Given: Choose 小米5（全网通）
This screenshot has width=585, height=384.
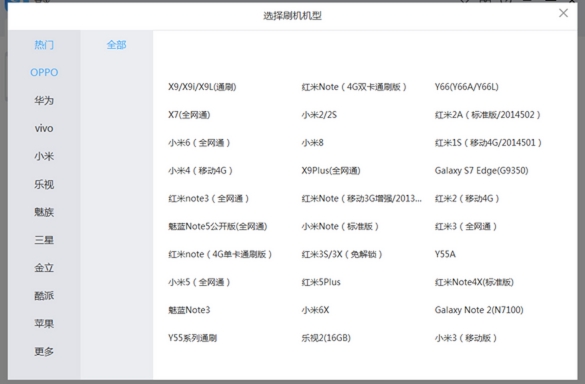Looking at the screenshot, I should (x=199, y=282).
